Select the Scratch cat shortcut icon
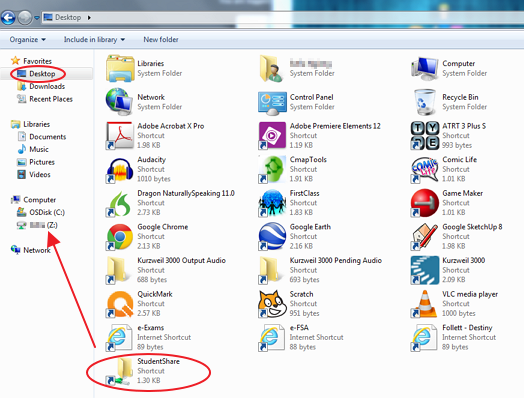The width and height of the screenshot is (524, 398). pos(272,304)
